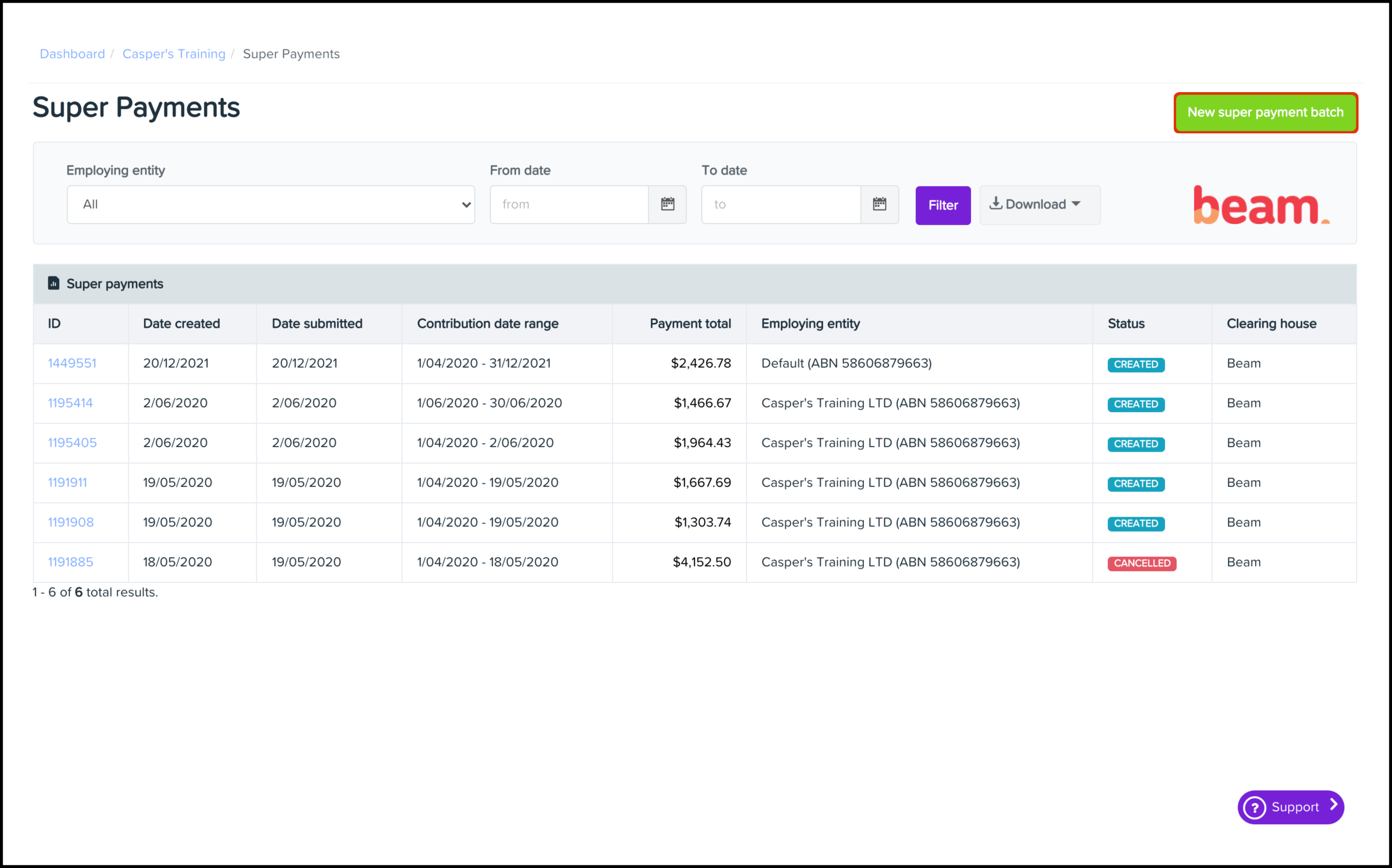Screen dimensions: 1392x868
Task: Click the beam logo
Action: point(1261,205)
